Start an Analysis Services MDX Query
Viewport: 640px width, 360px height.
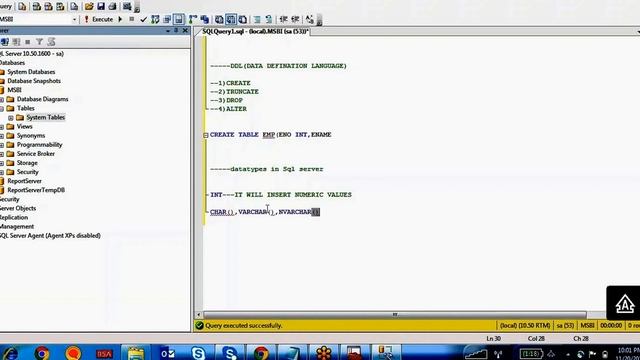[37, 7]
